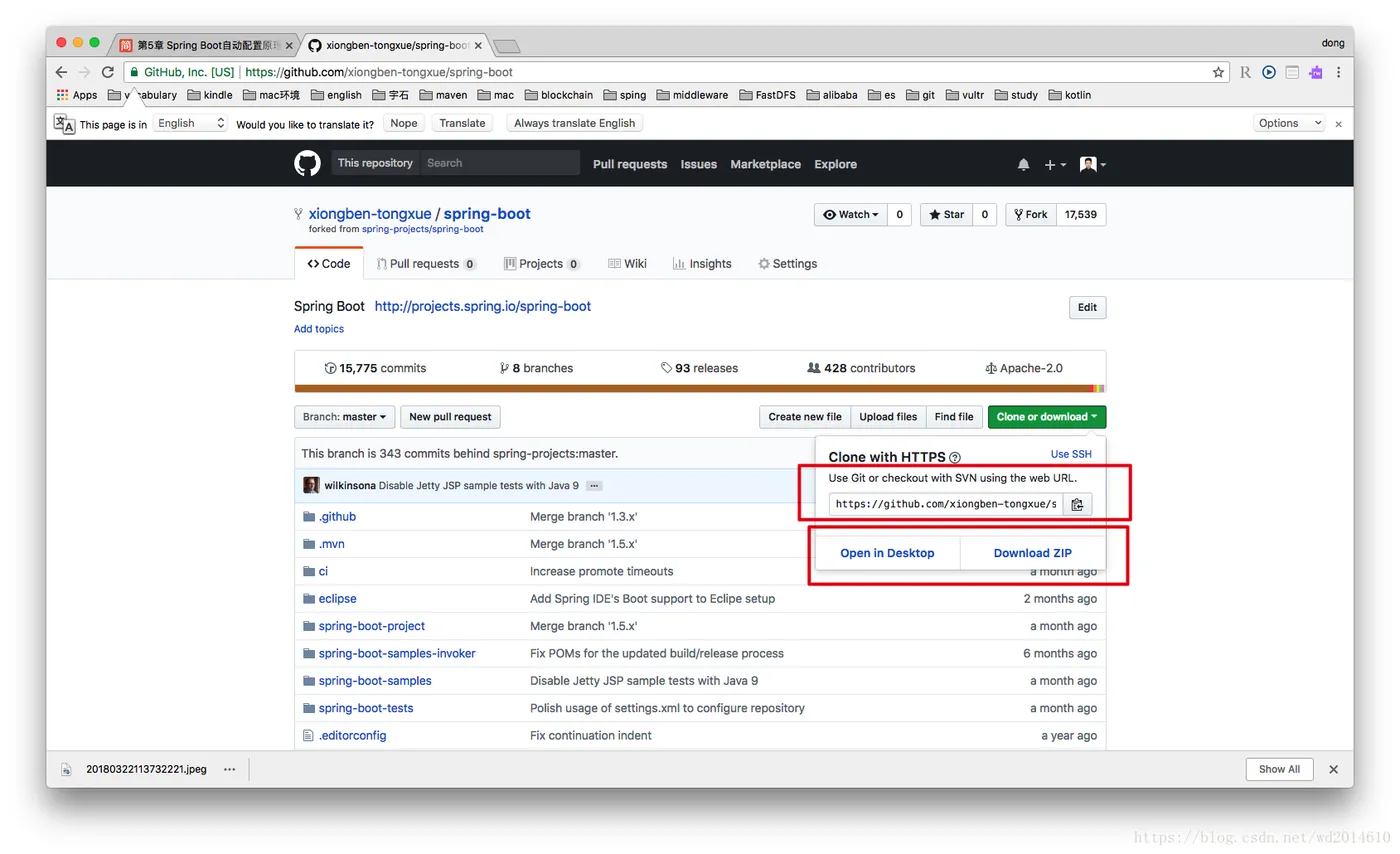This screenshot has width=1400, height=854.
Task: Open the repository Settings tab
Action: pyautogui.click(x=787, y=264)
